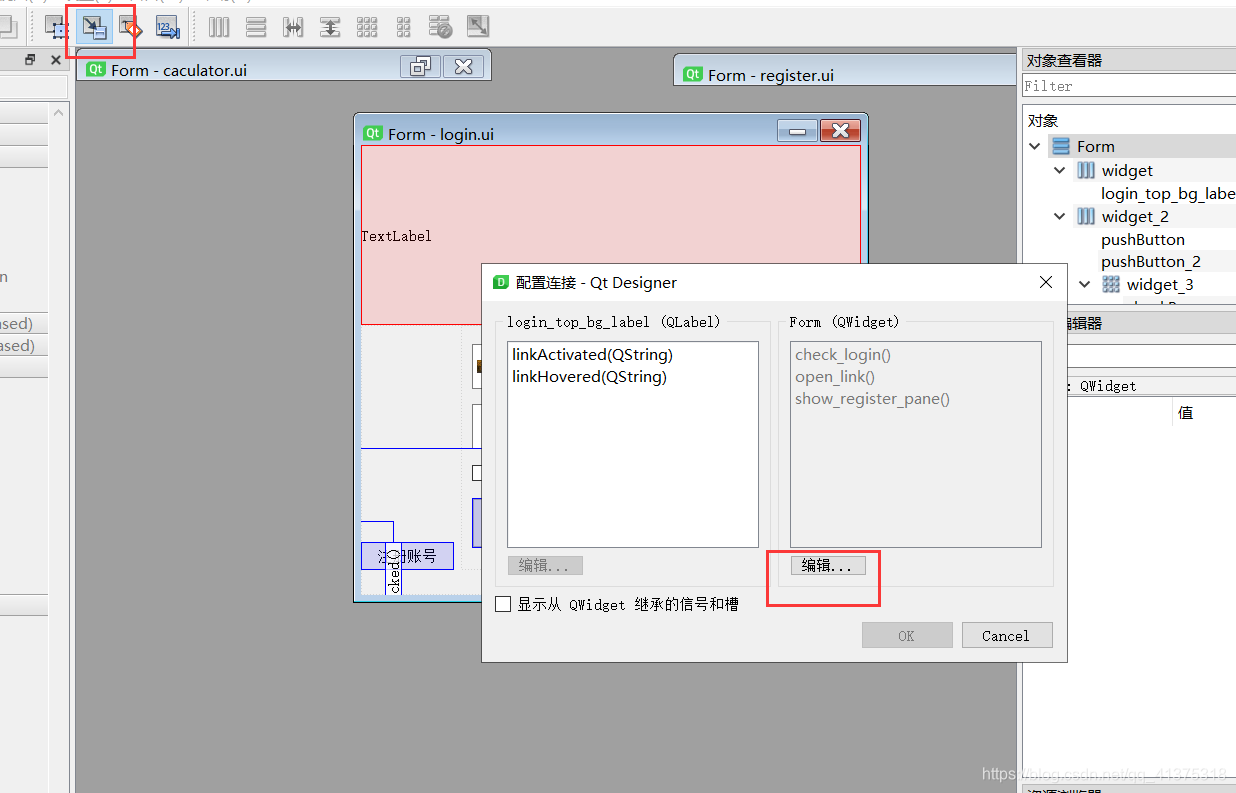Screen dimensions: 1236x793
Task: Select the Edit Widgets mode icon
Action: [x=57, y=27]
